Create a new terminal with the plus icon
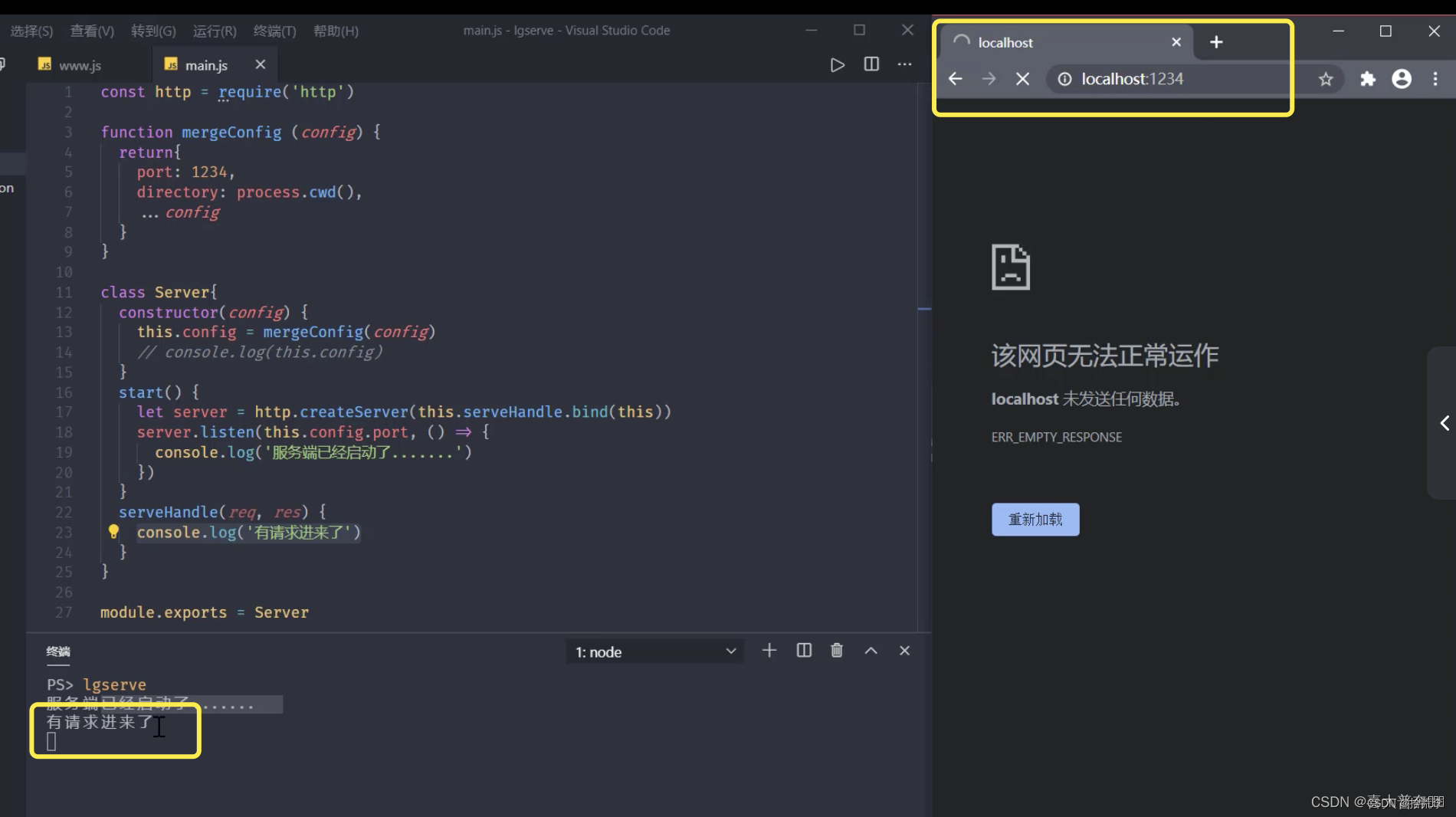 tap(769, 650)
